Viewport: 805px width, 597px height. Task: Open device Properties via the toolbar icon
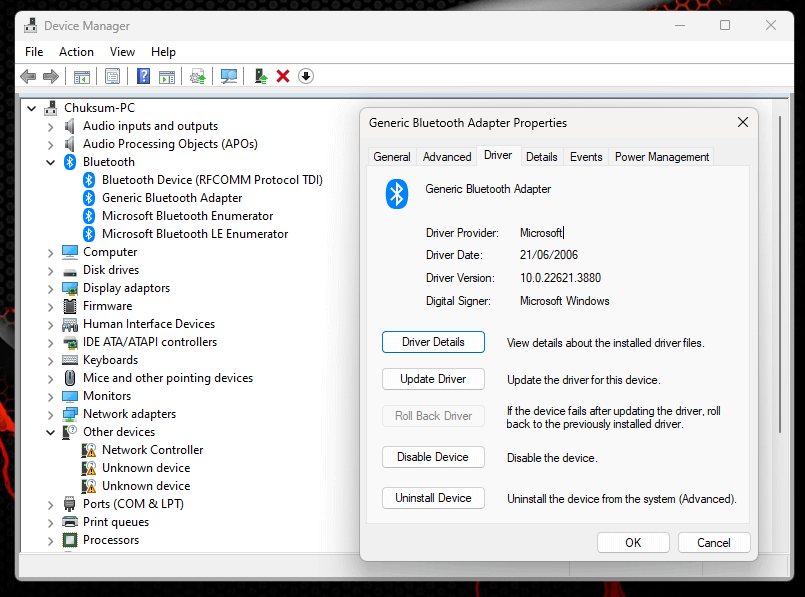[113, 76]
